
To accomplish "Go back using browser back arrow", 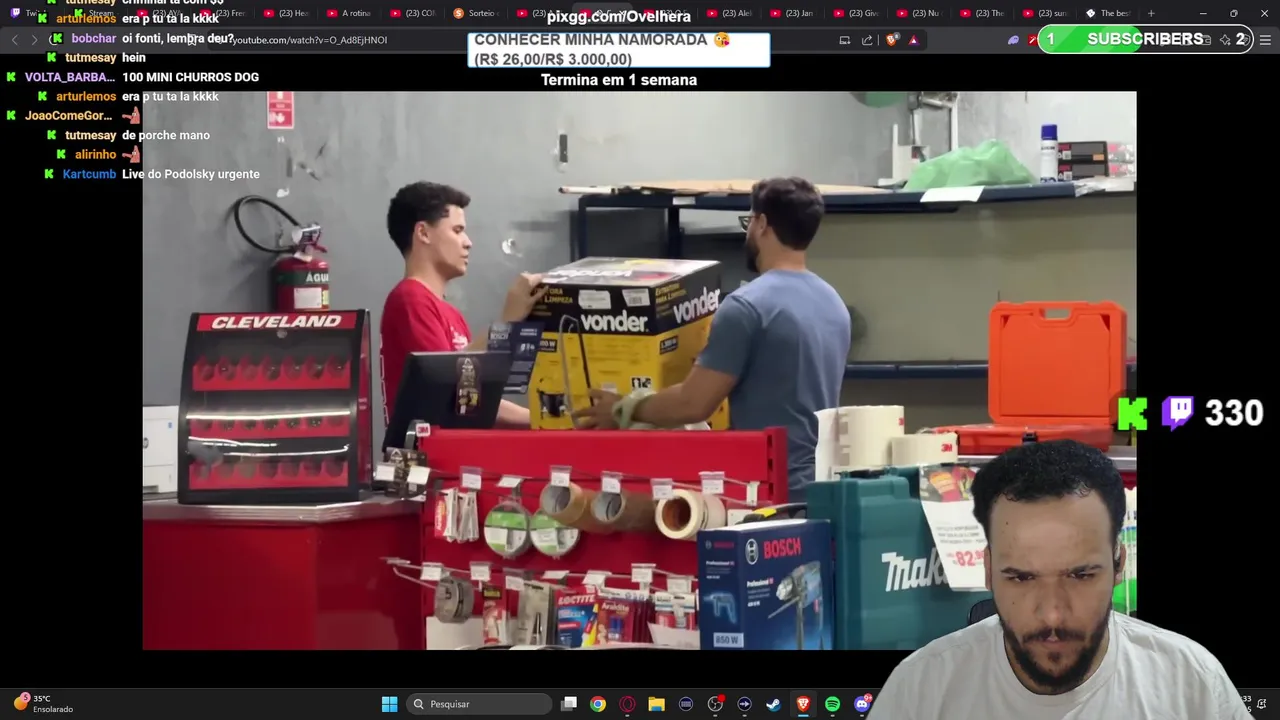I will point(14,40).
